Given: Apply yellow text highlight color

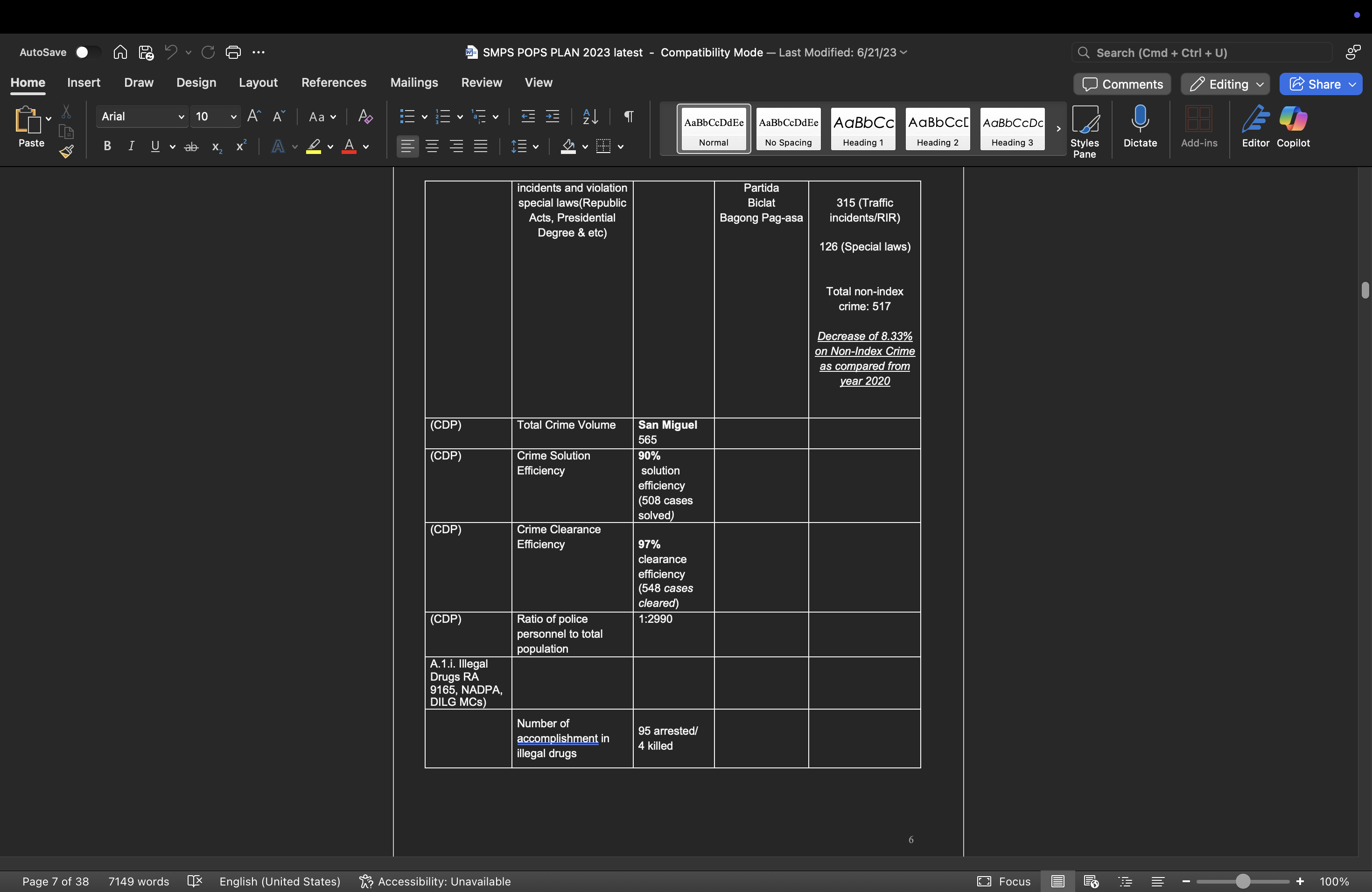Looking at the screenshot, I should (x=314, y=146).
